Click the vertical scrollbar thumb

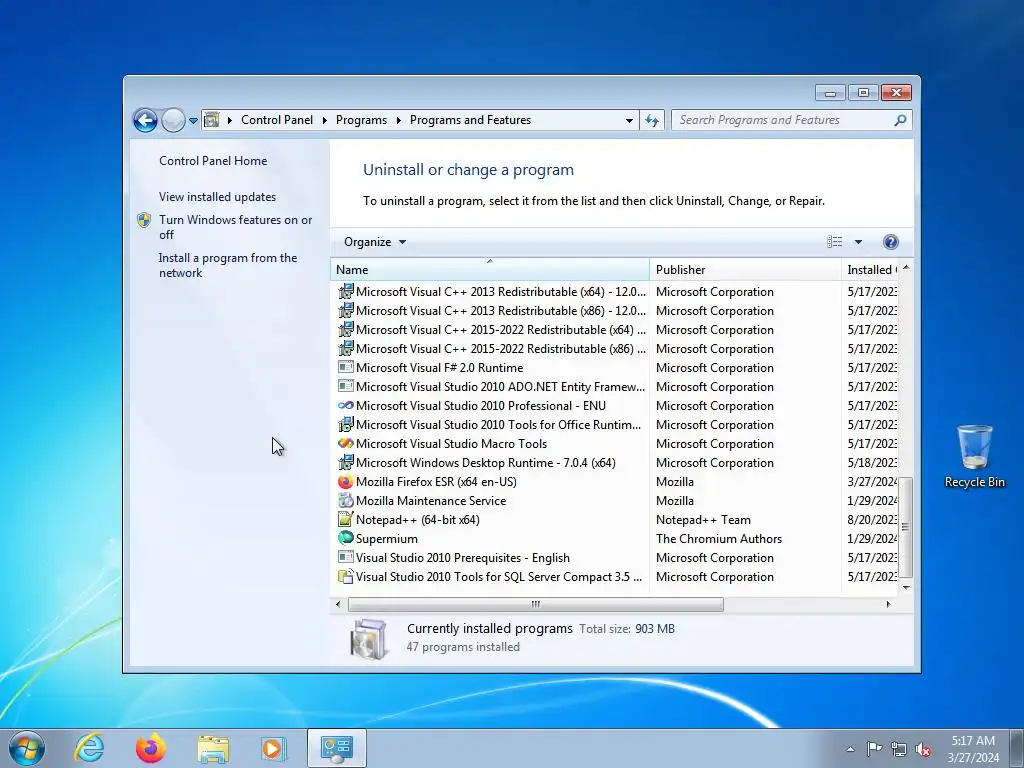click(906, 527)
